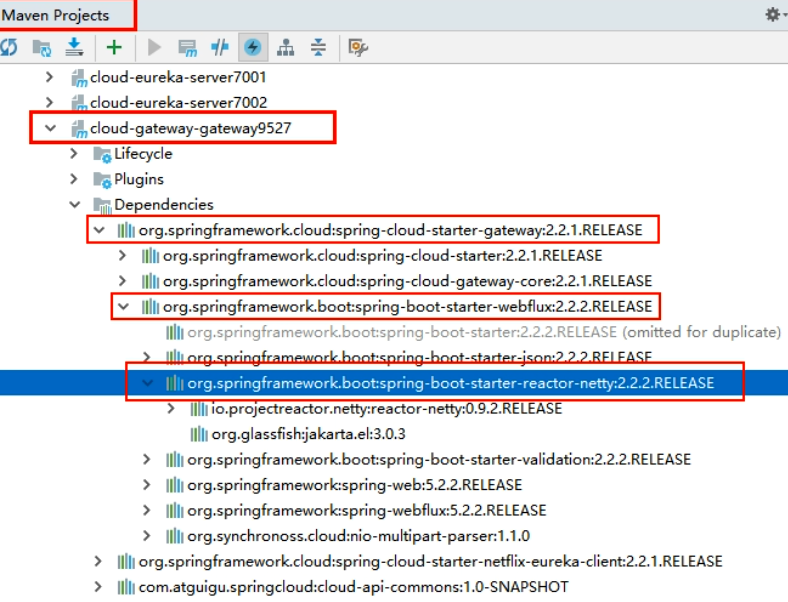Expand the Plugins node
This screenshot has height=602, width=788.
click(x=74, y=179)
